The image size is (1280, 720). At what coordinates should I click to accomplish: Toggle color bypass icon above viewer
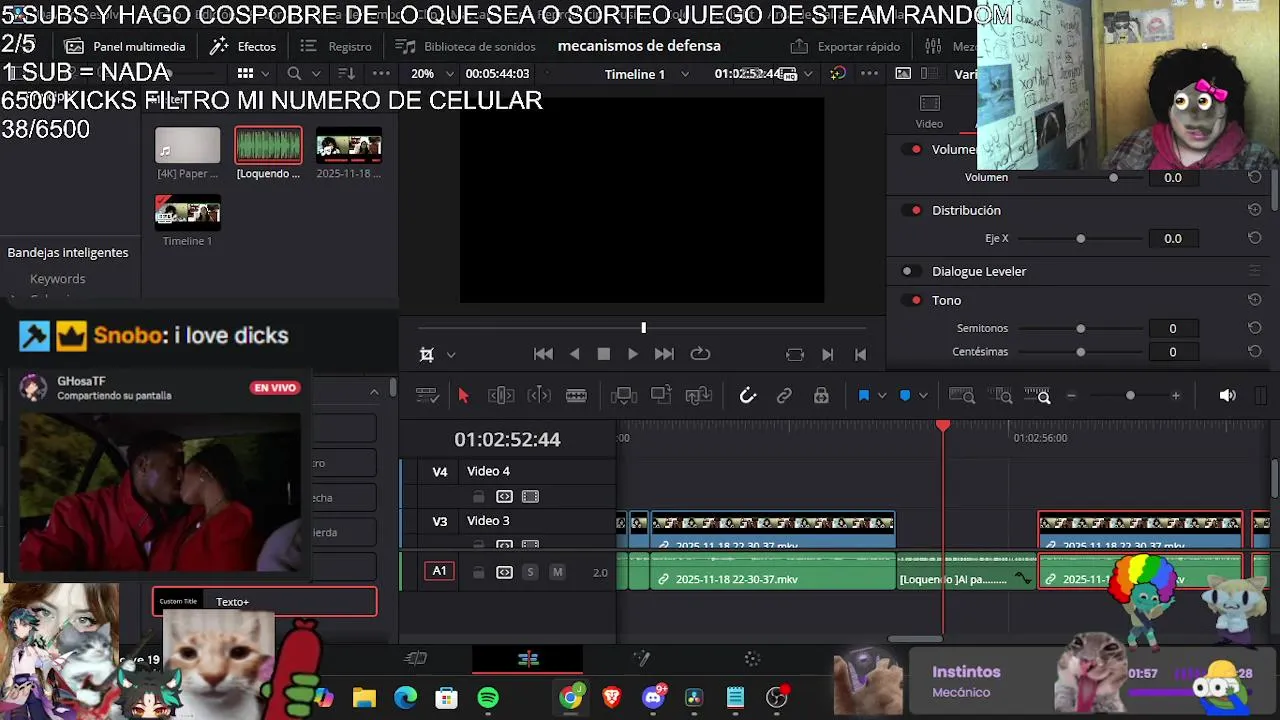pyautogui.click(x=838, y=73)
